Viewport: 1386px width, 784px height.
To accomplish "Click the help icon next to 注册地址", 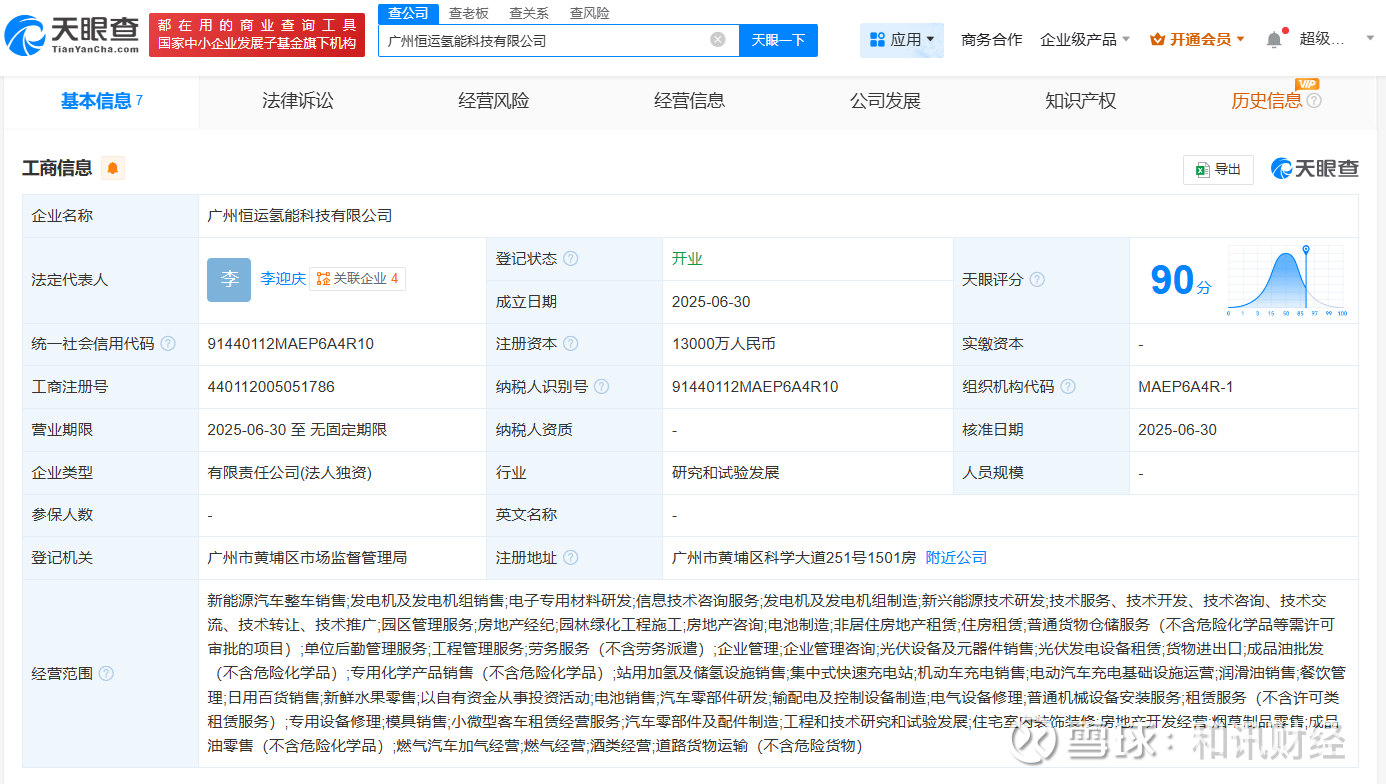I will [x=570, y=558].
